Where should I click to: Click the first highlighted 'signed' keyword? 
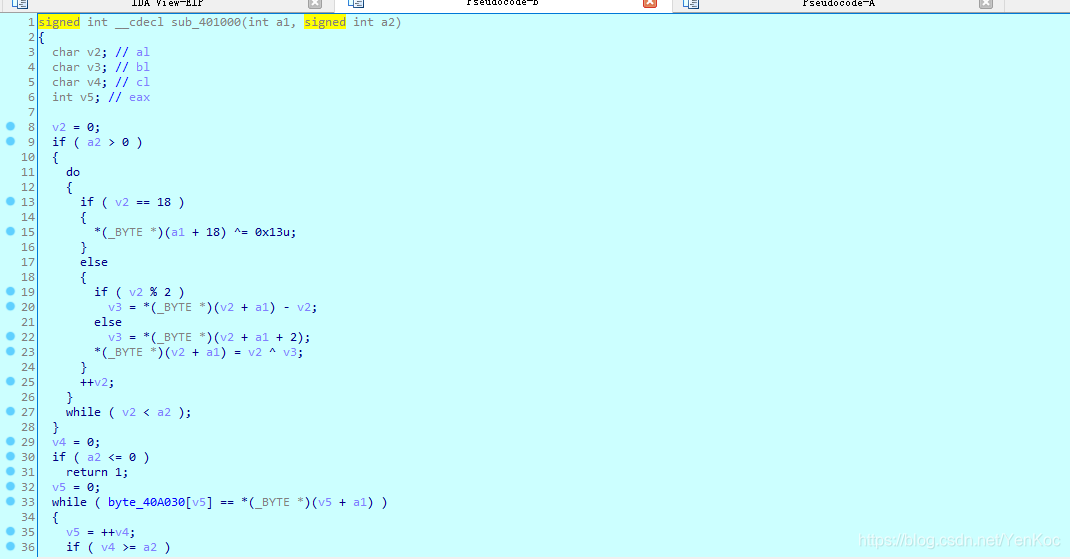[x=59, y=22]
